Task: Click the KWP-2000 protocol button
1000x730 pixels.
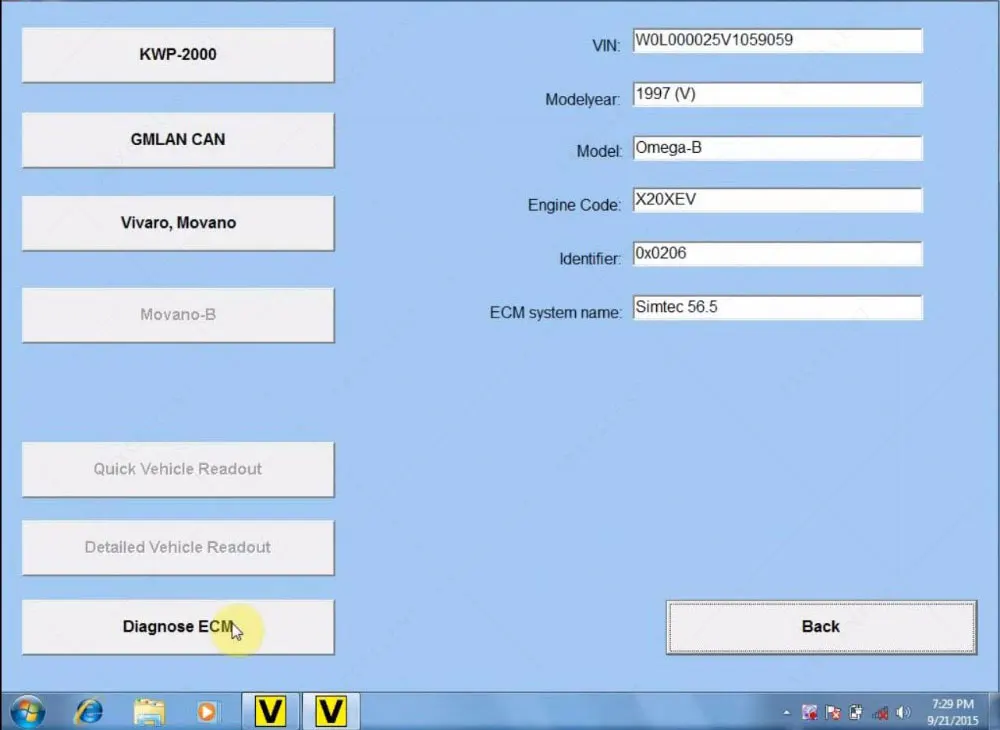Action: click(178, 55)
